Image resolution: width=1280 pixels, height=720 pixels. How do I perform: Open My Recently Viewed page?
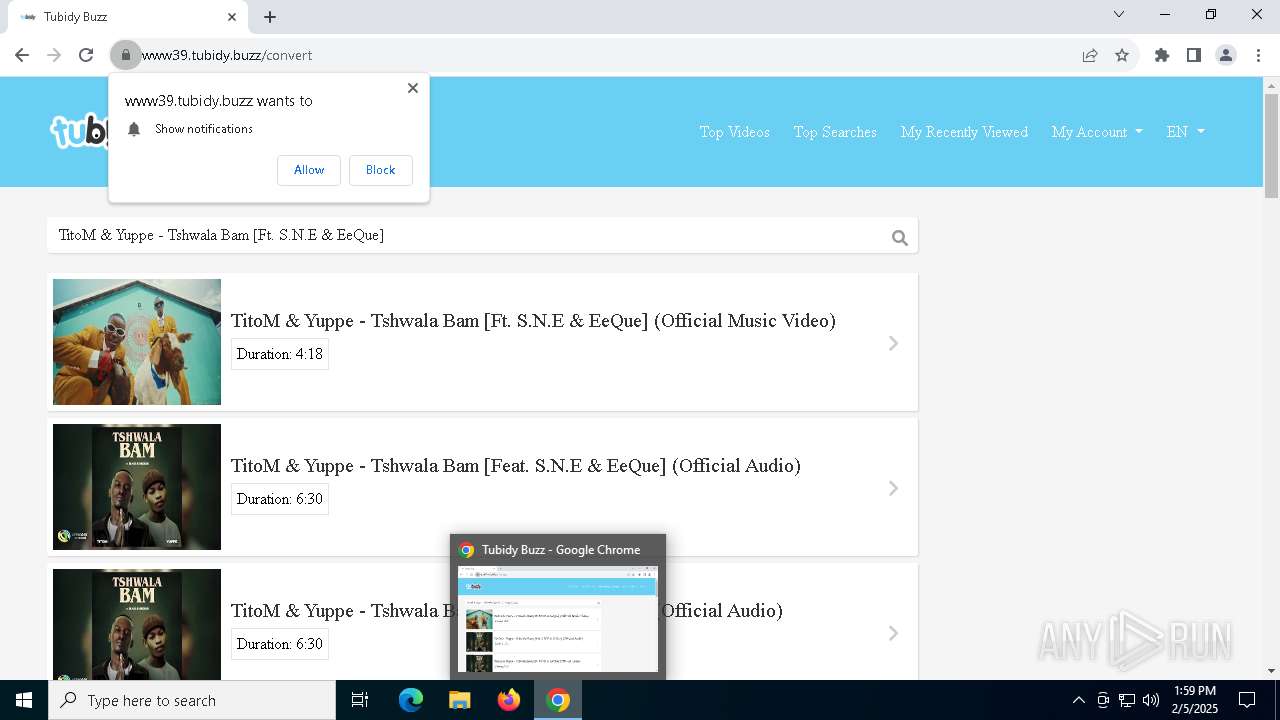click(964, 132)
